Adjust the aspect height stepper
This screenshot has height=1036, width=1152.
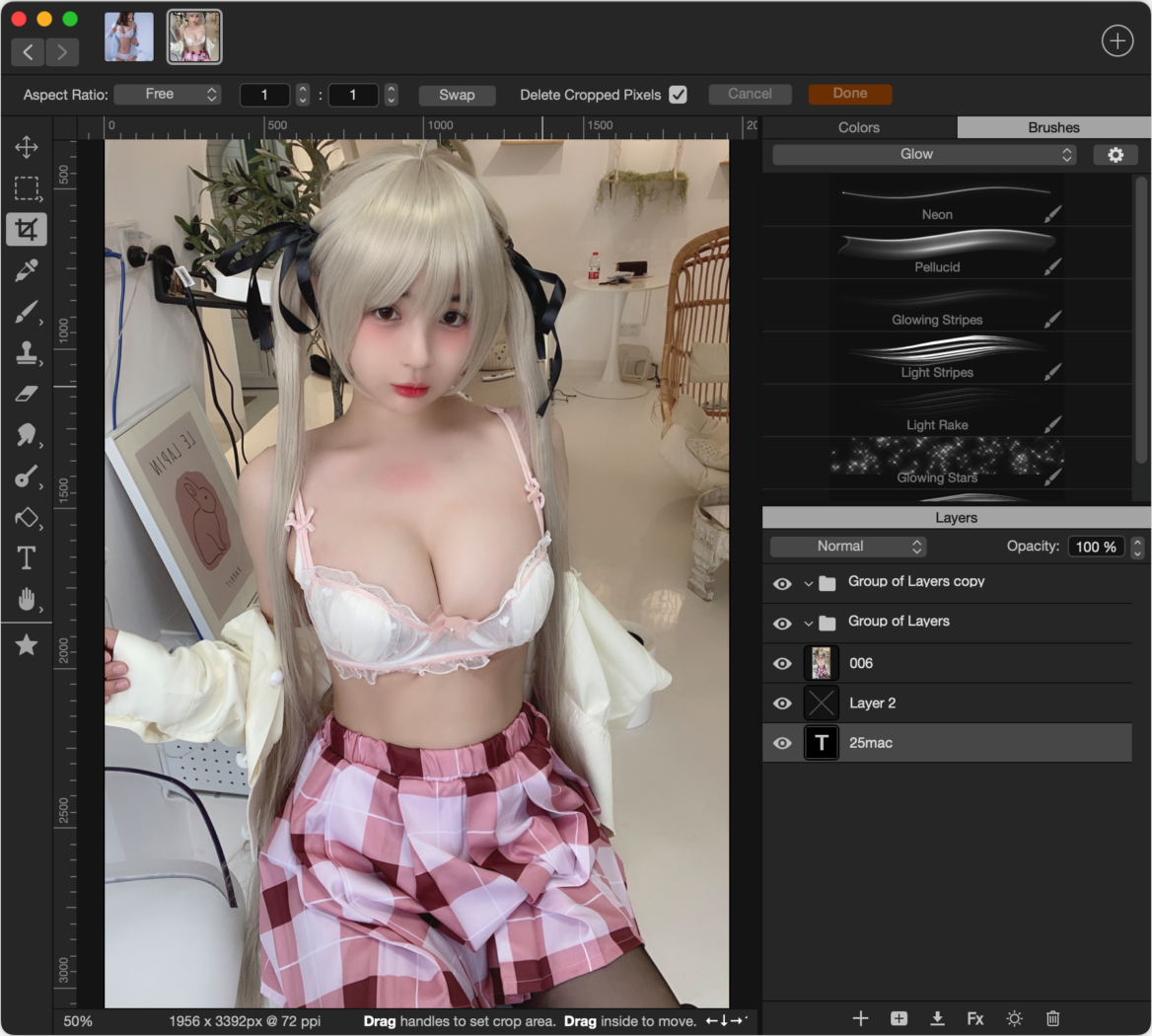tap(391, 94)
